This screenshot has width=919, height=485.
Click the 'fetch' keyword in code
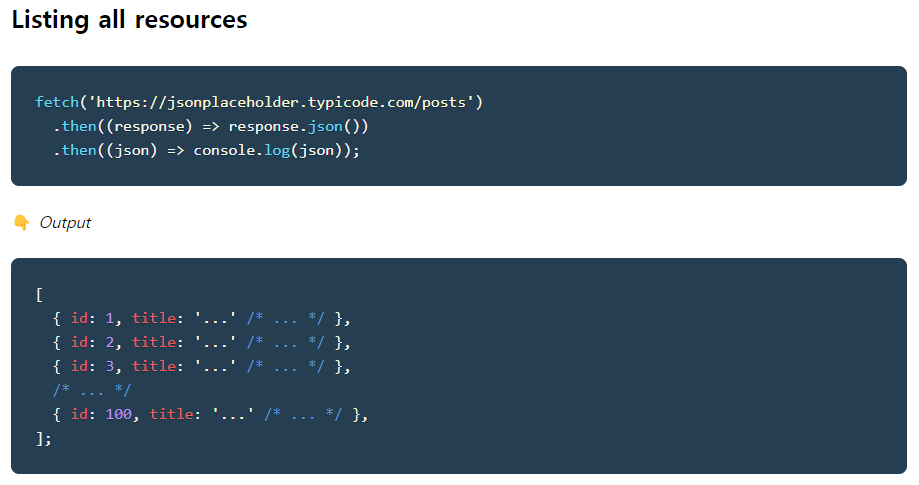(57, 102)
